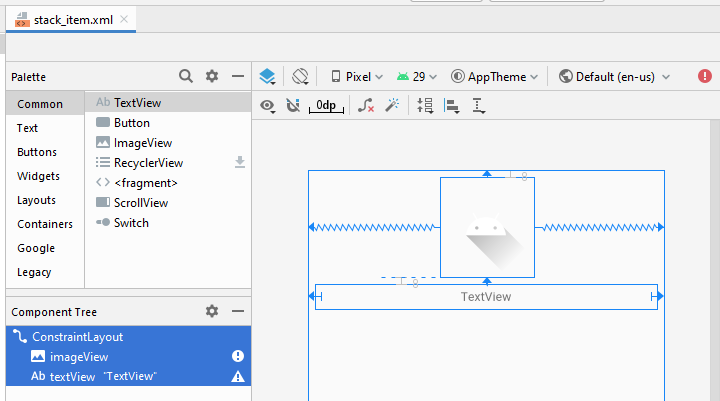The width and height of the screenshot is (720, 401).
Task: Select the Containers palette category
Action: pyautogui.click(x=45, y=224)
